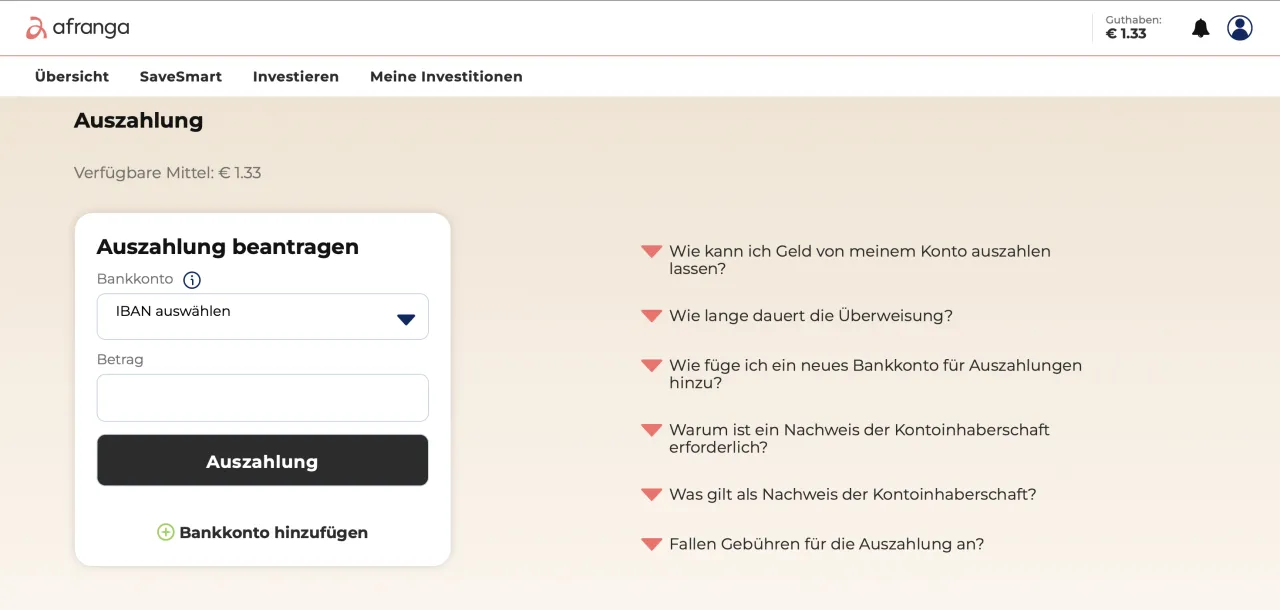Open the user profile avatar

pos(1240,28)
